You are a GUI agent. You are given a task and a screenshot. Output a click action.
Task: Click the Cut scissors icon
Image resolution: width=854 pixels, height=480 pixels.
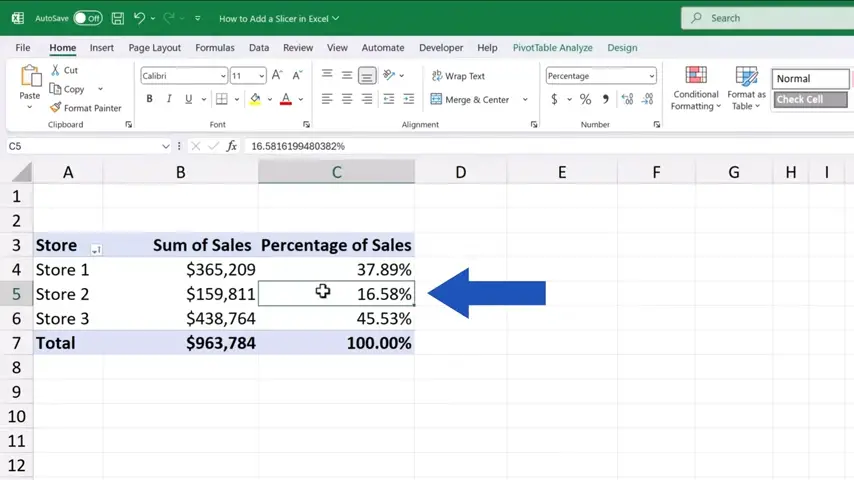pyautogui.click(x=56, y=70)
